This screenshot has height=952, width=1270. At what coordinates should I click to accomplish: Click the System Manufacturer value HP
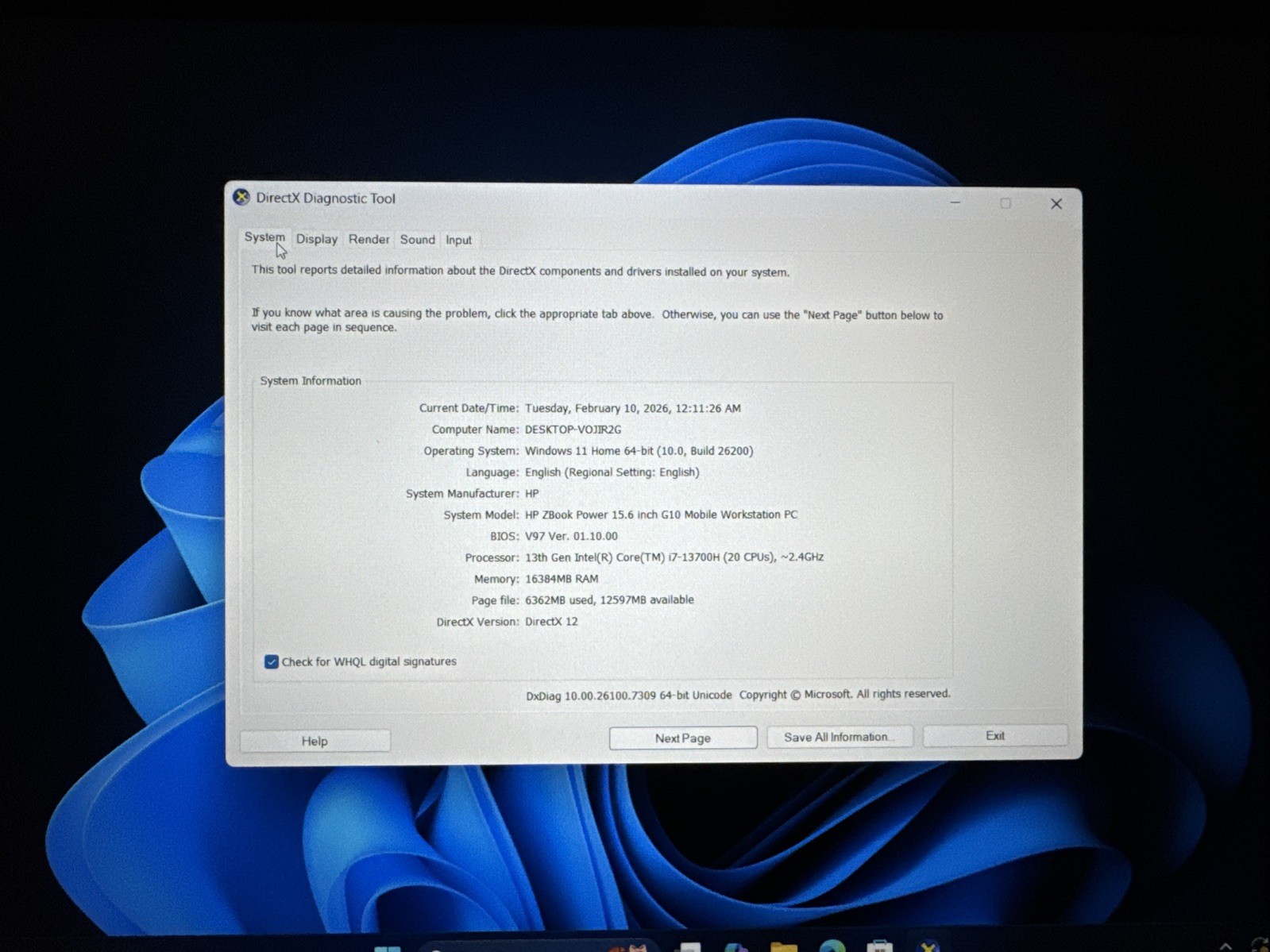(532, 494)
